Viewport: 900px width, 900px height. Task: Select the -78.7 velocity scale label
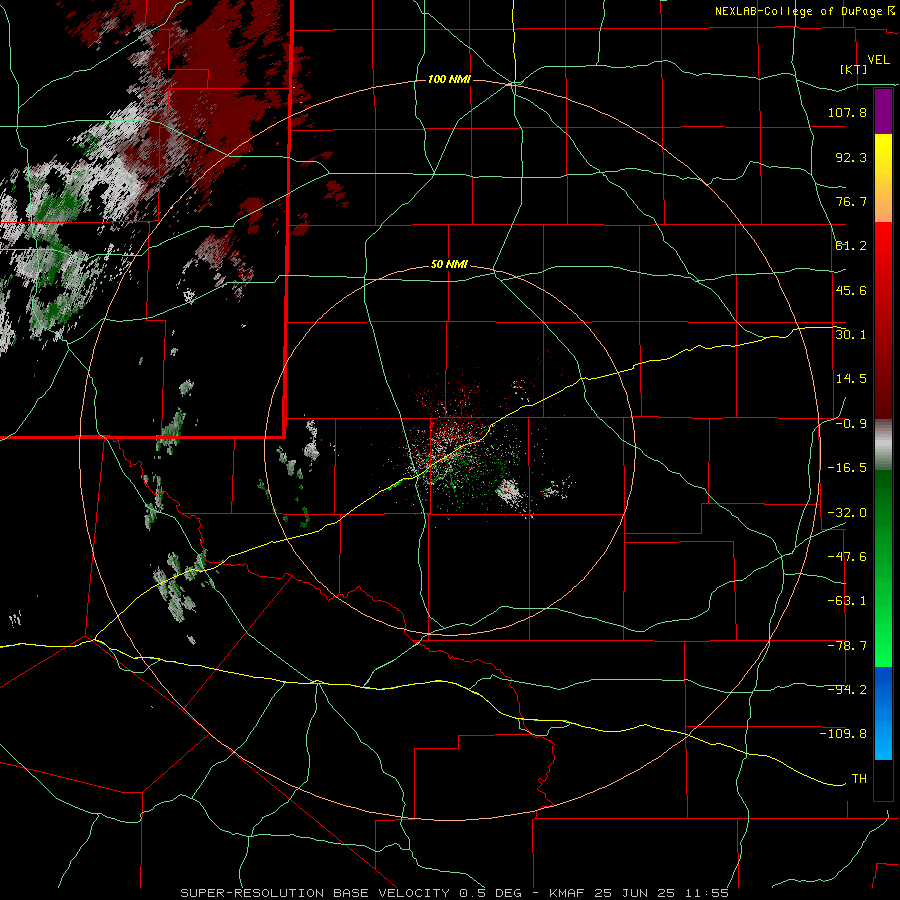coord(847,646)
